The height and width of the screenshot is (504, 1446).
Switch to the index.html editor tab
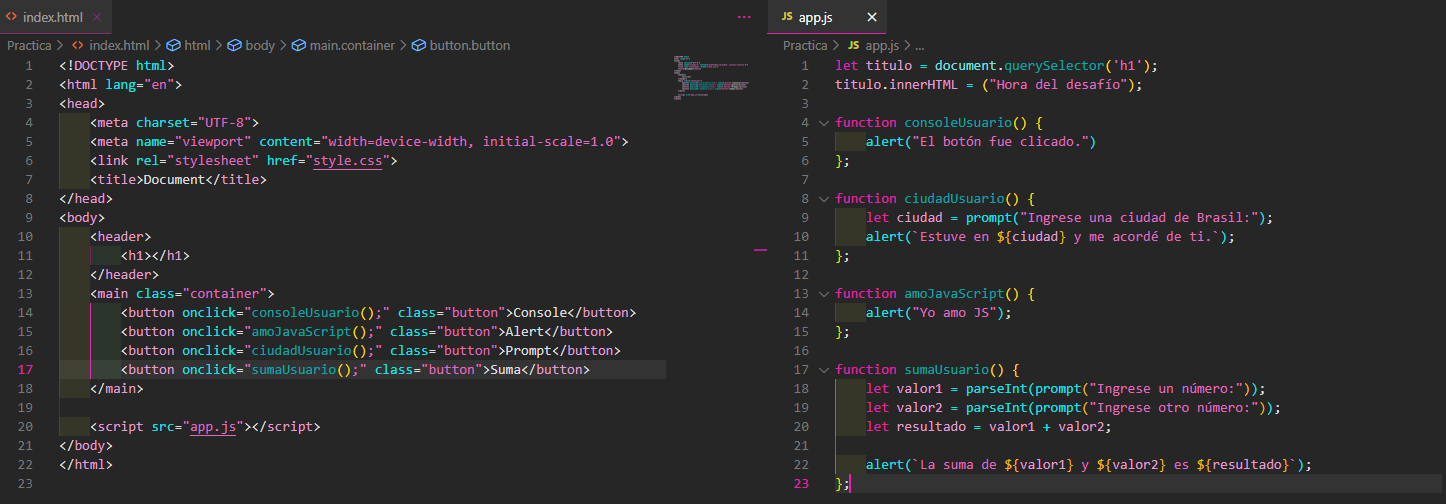point(55,17)
